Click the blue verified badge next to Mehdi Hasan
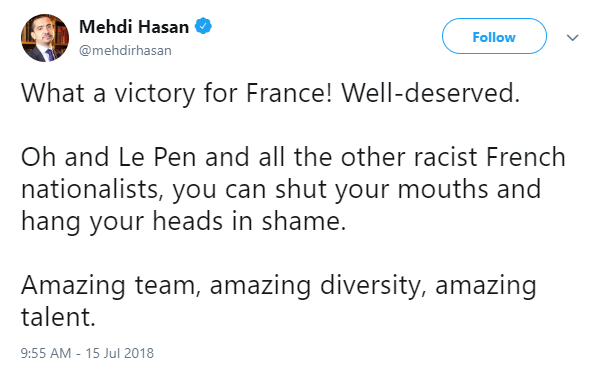The image size is (595, 372). 203,26
